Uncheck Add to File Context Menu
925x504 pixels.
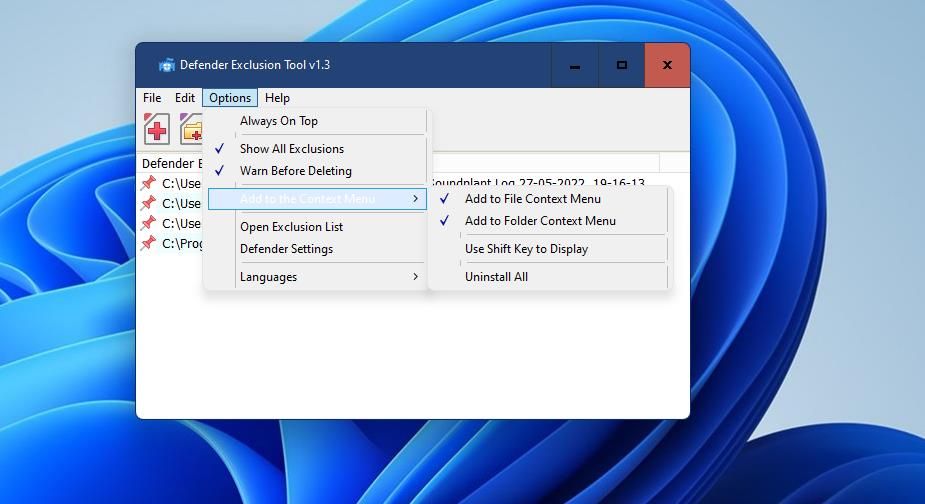point(550,199)
